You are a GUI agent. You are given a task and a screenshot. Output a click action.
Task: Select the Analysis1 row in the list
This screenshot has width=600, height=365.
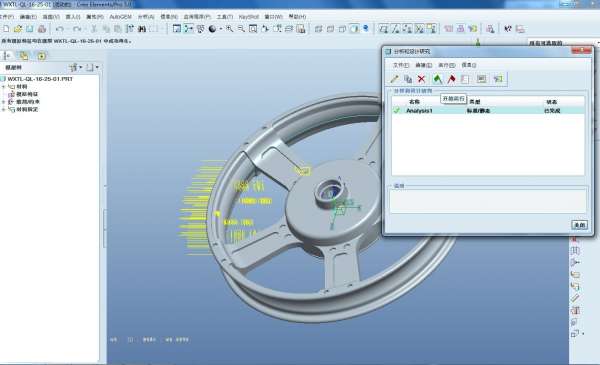(x=488, y=111)
